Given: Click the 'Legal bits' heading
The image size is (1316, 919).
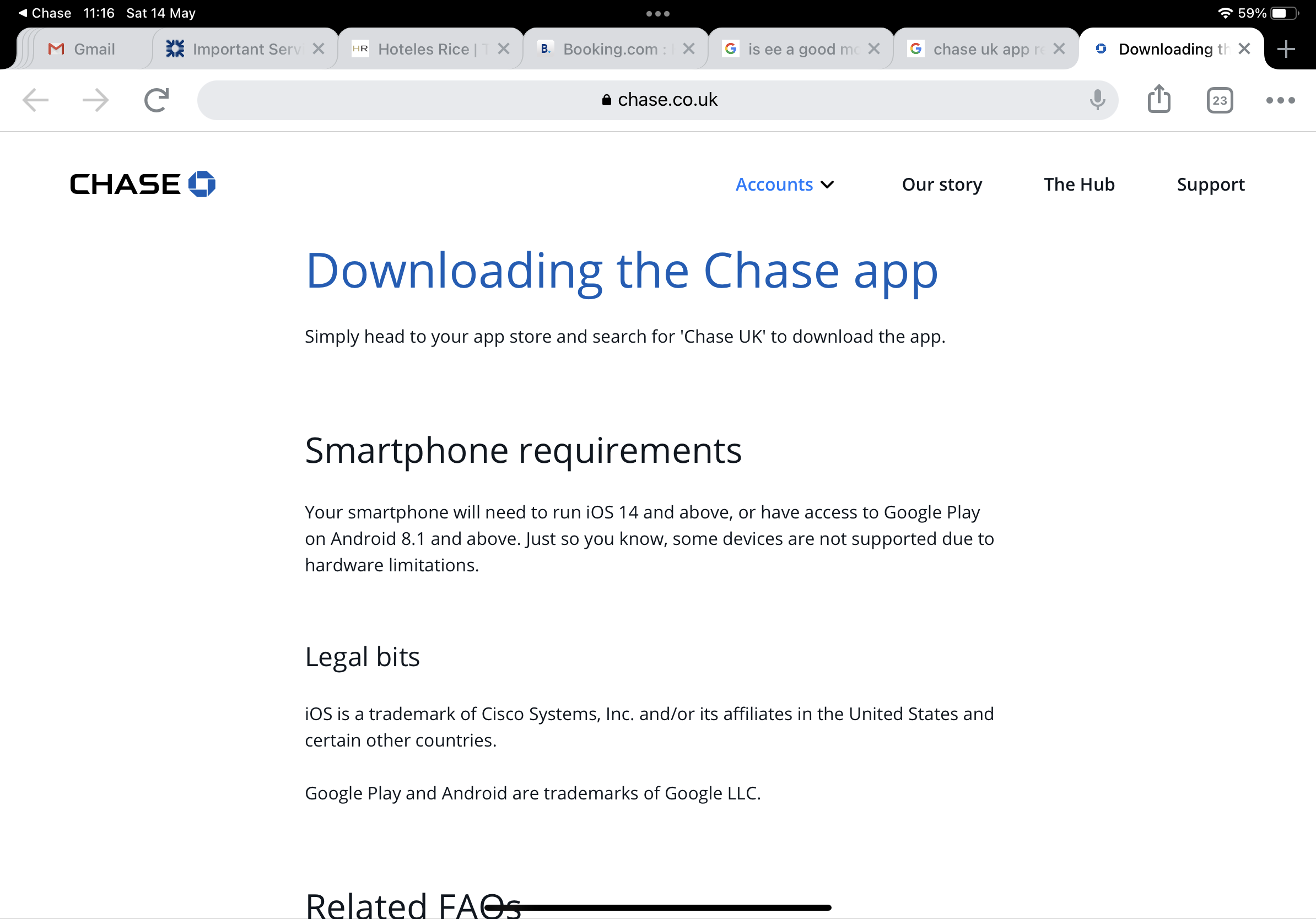Looking at the screenshot, I should [x=362, y=657].
